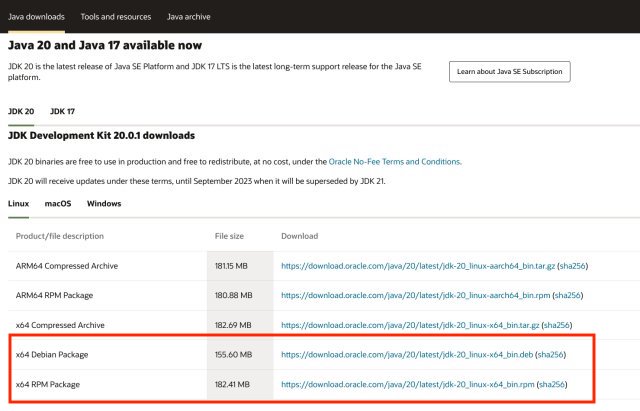This screenshot has width=640, height=411.
Task: Open sha256 for x64 RPM Package
Action: 553,383
